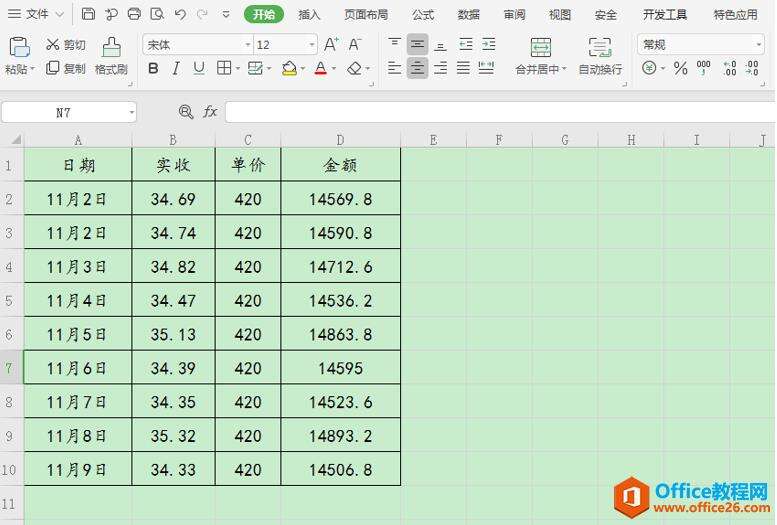This screenshot has width=777, height=525.
Task: Open the font size 12 dropdown
Action: 312,45
